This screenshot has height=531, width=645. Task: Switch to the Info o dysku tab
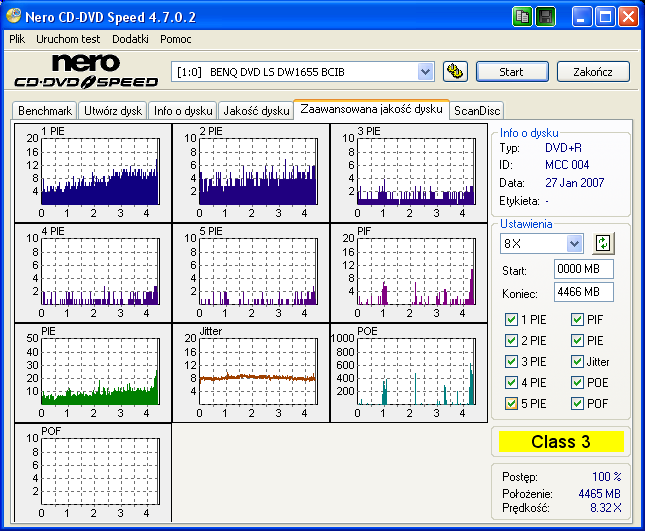[x=183, y=111]
